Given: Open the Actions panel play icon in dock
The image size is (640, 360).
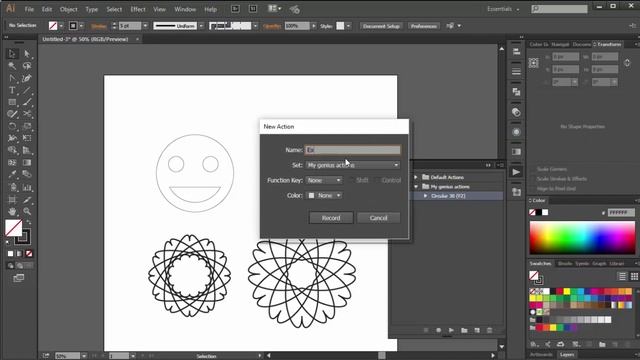Looking at the screenshot, I should [x=516, y=172].
